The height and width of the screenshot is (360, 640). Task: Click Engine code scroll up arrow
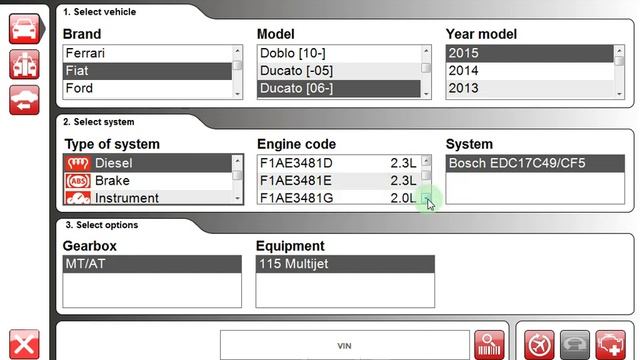click(x=426, y=160)
